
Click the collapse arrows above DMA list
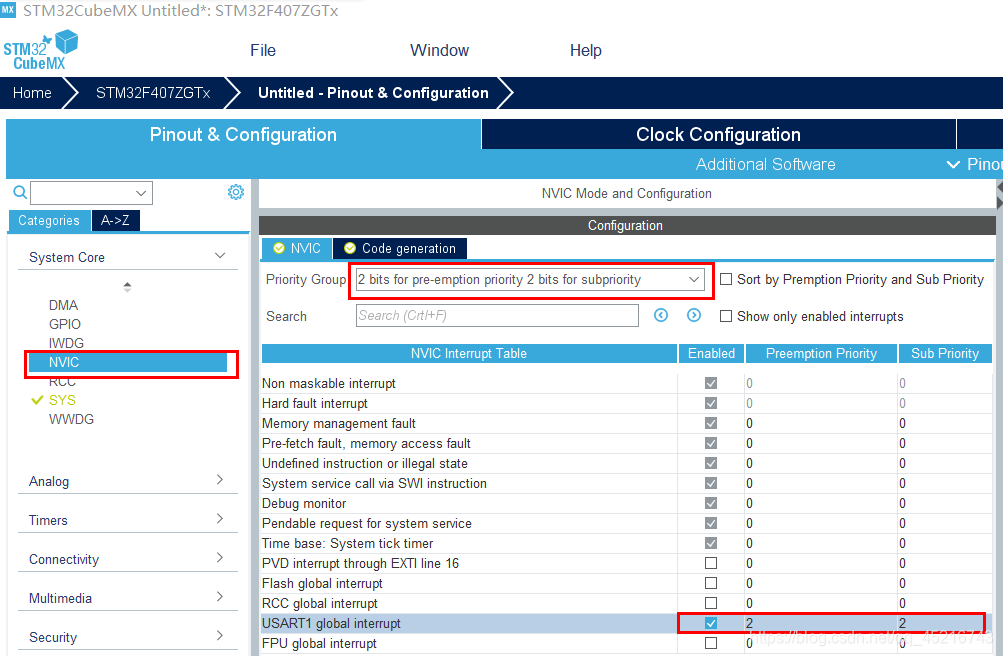127,287
